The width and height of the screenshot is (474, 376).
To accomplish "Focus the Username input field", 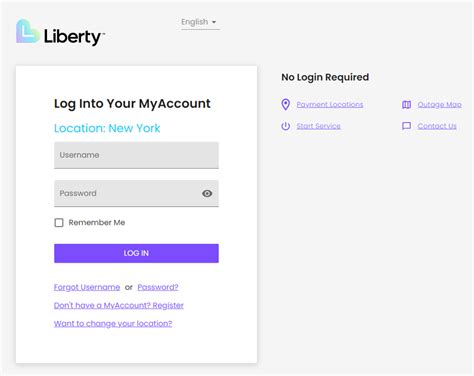I will click(136, 155).
